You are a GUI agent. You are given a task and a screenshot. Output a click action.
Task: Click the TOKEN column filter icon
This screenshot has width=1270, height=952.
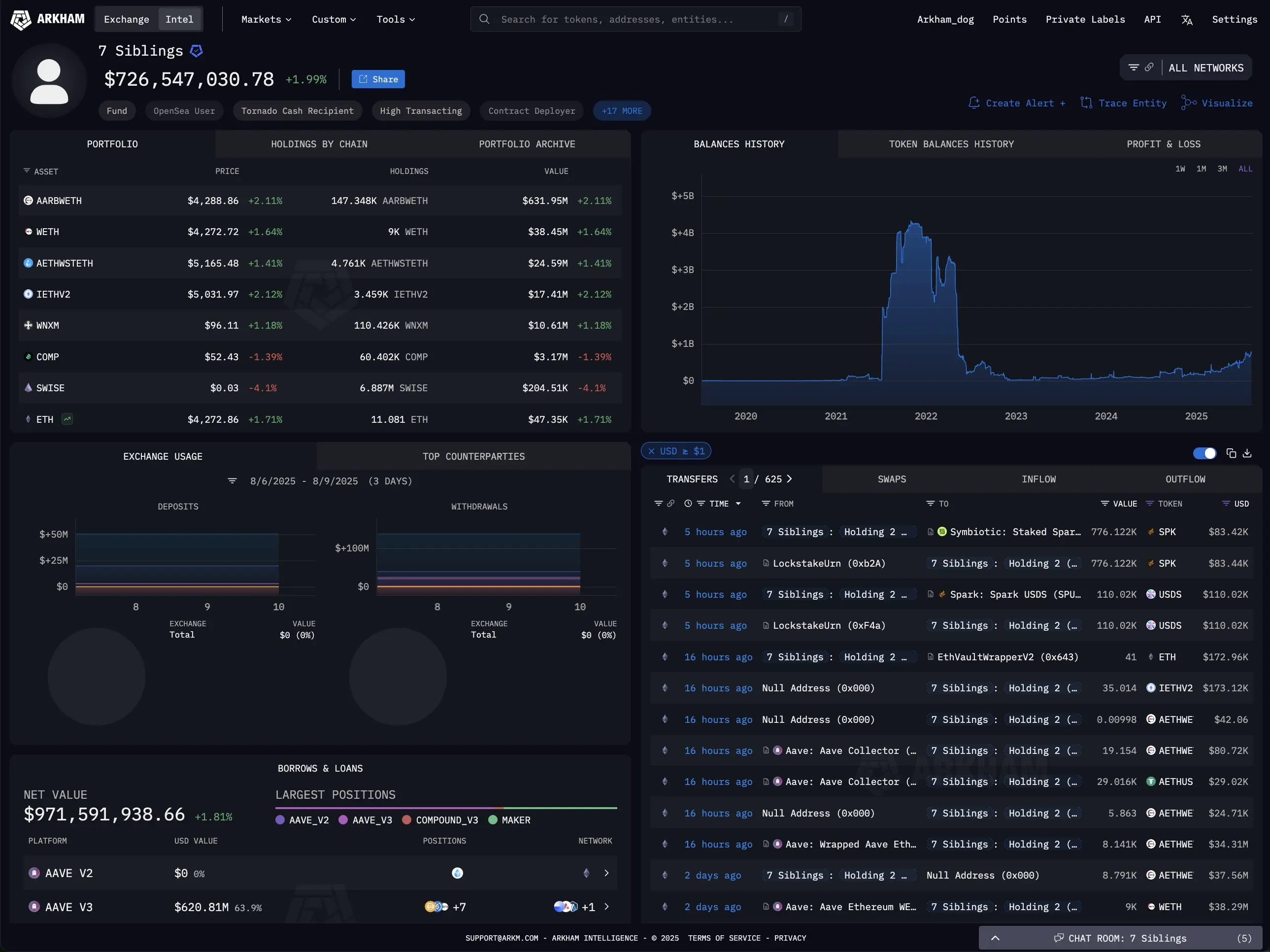click(1149, 503)
